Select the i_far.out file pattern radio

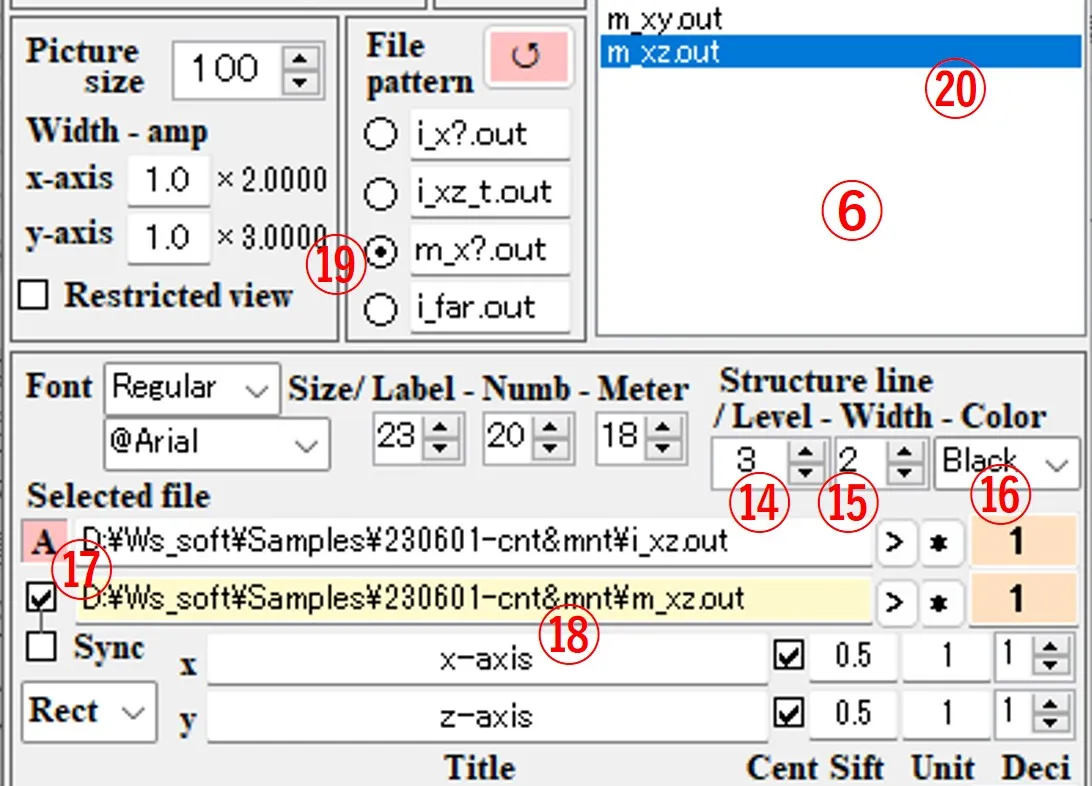pos(380,309)
